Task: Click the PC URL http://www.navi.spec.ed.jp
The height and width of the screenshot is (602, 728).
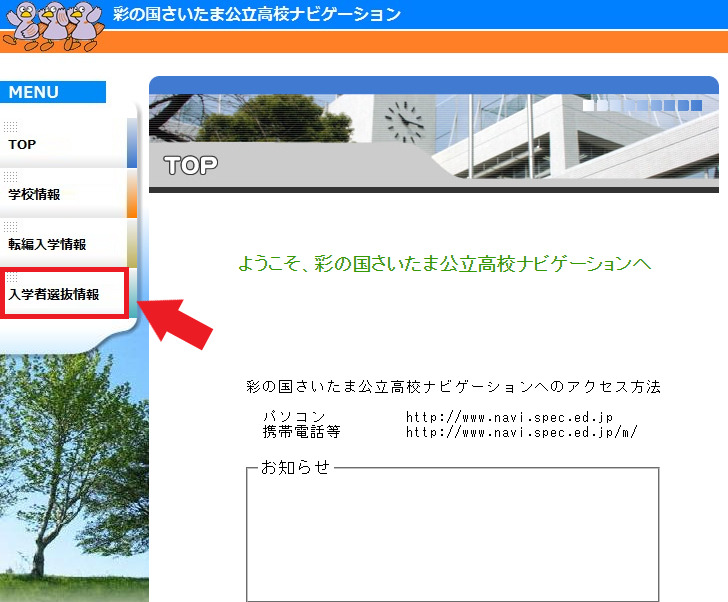Action: tap(509, 417)
